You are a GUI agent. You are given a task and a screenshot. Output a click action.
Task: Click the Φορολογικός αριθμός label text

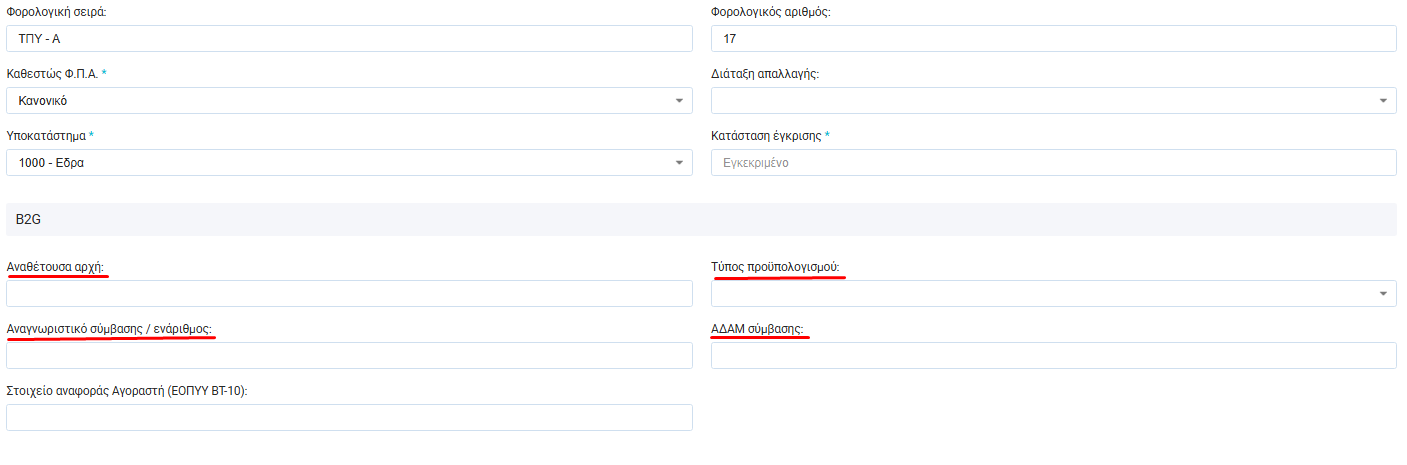[x=770, y=12]
